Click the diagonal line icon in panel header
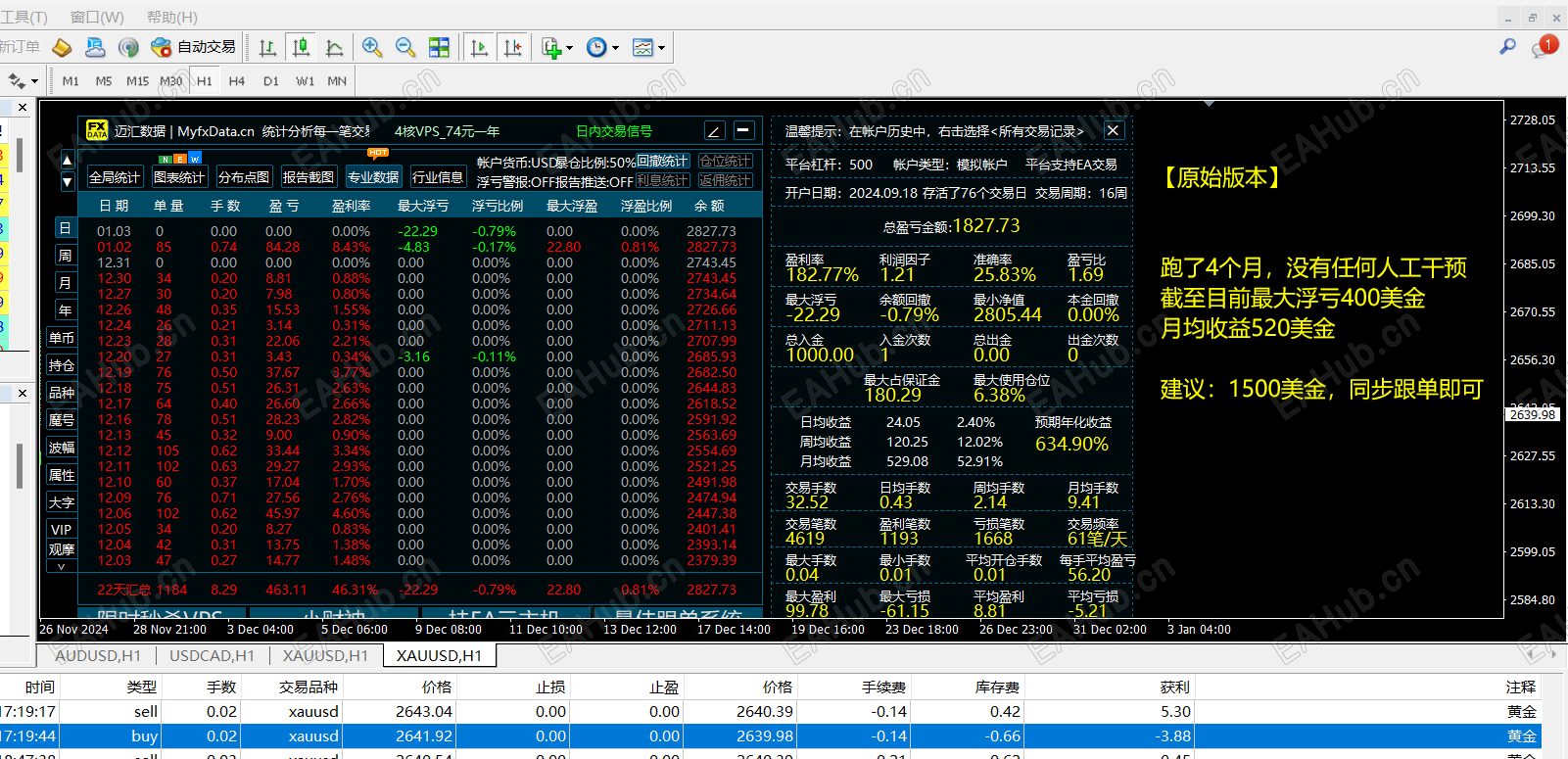This screenshot has width=1568, height=759. point(715,130)
